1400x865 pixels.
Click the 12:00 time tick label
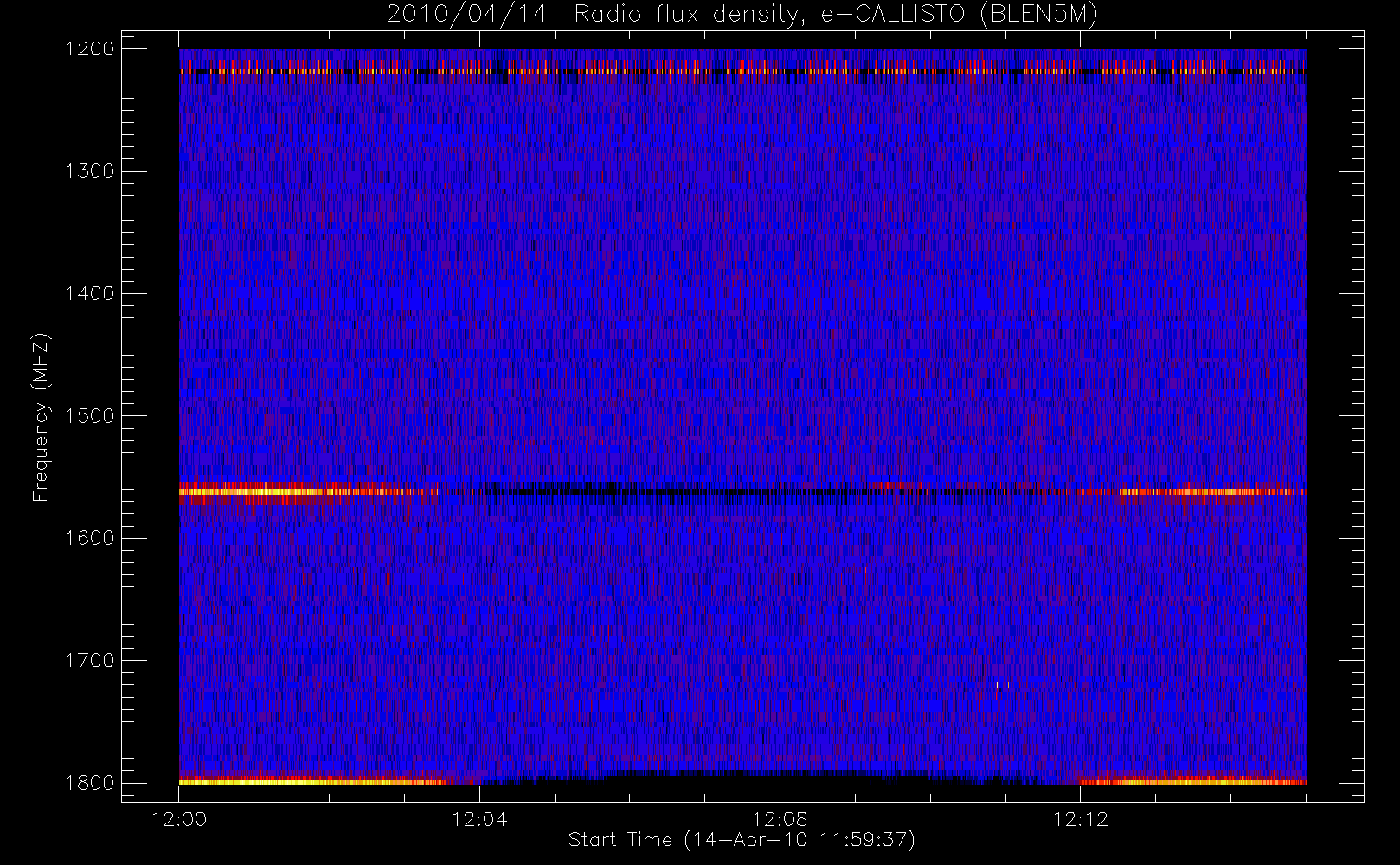(x=179, y=819)
